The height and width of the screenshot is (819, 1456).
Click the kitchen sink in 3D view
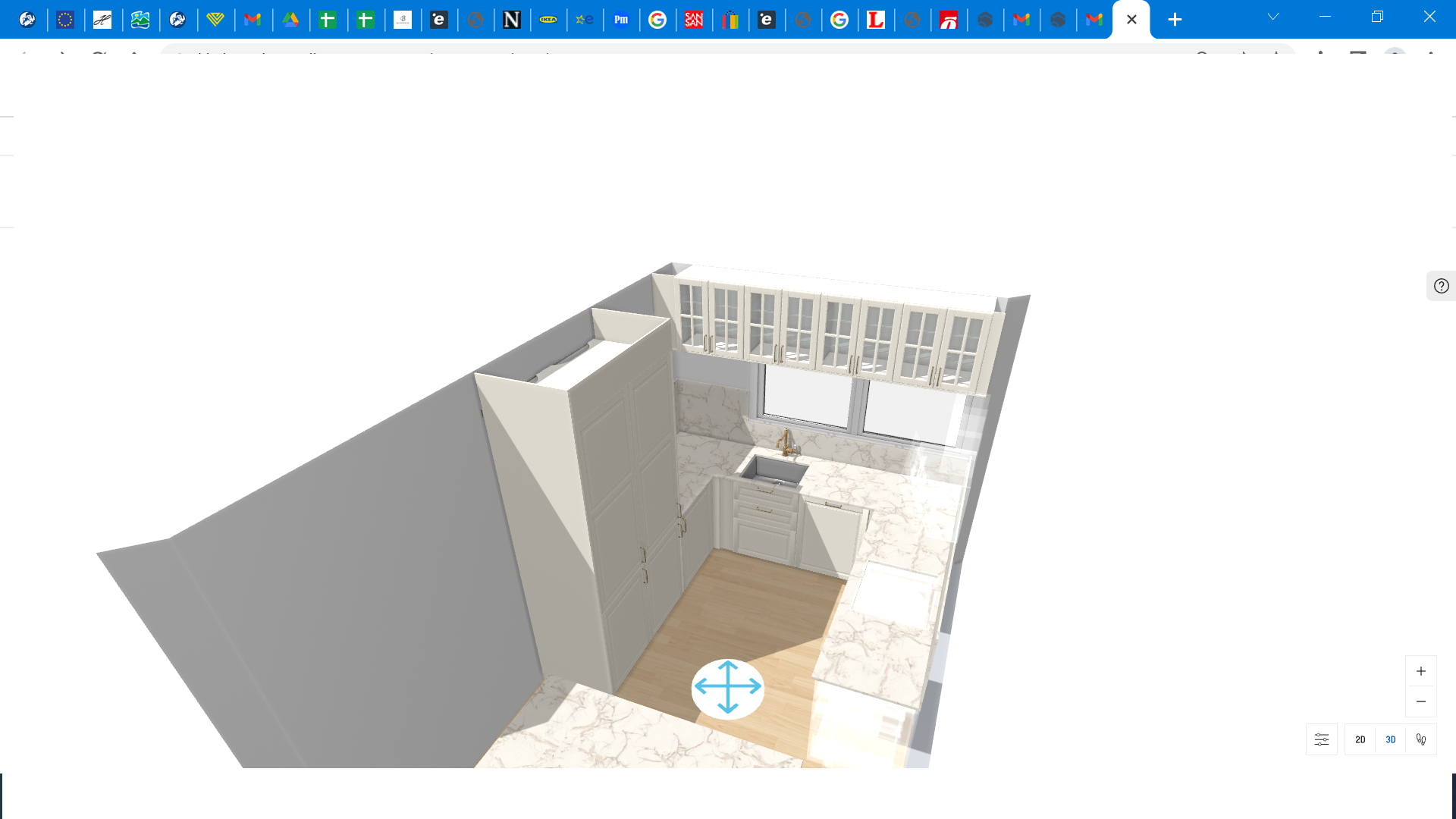tap(773, 470)
